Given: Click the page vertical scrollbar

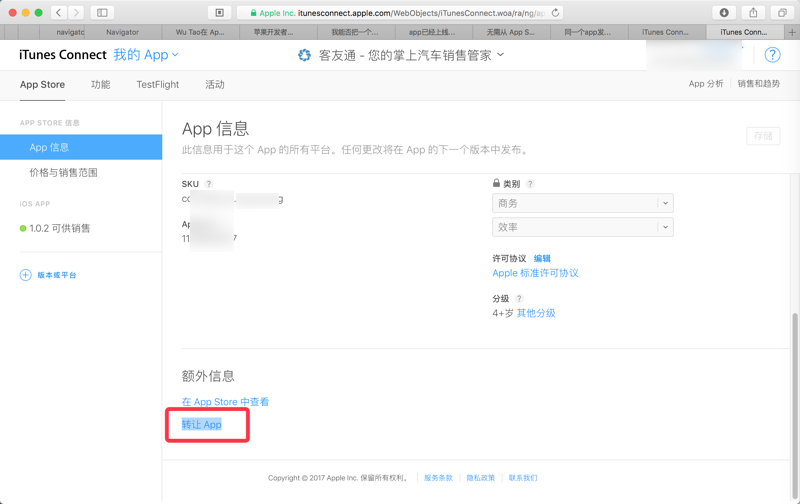Looking at the screenshot, I should coord(795,406).
